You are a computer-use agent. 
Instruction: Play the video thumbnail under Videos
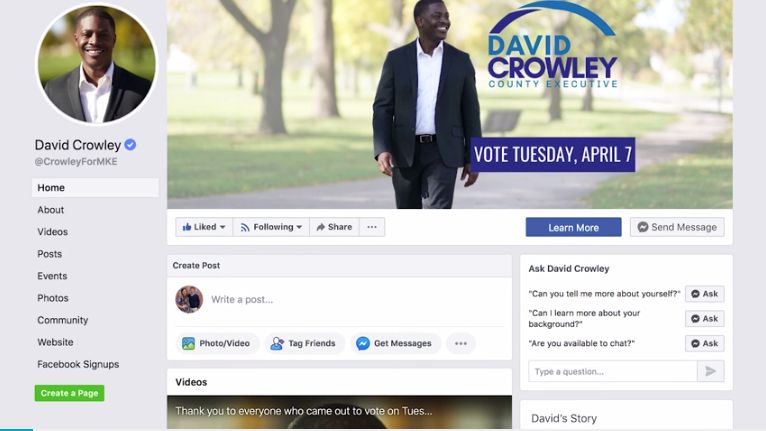pyautogui.click(x=340, y=412)
